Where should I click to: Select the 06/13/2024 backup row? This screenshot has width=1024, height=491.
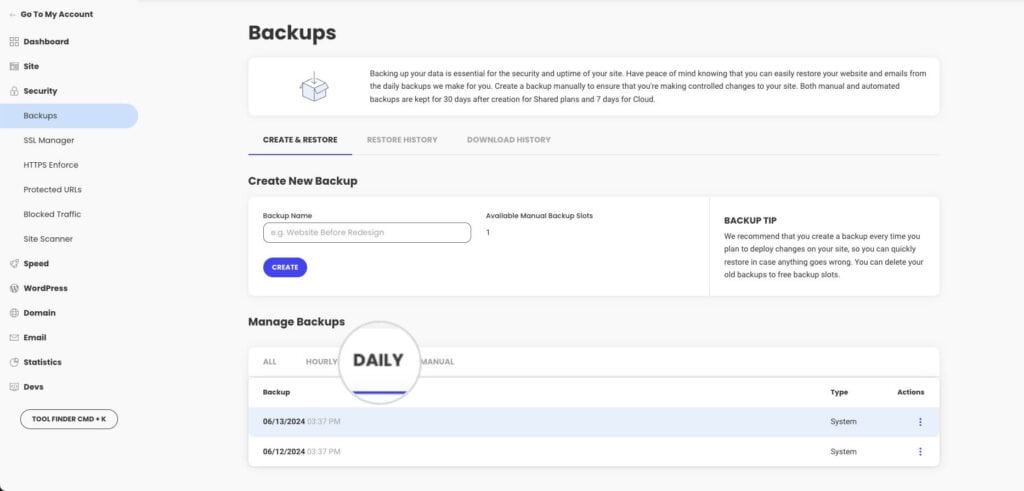tap(594, 422)
